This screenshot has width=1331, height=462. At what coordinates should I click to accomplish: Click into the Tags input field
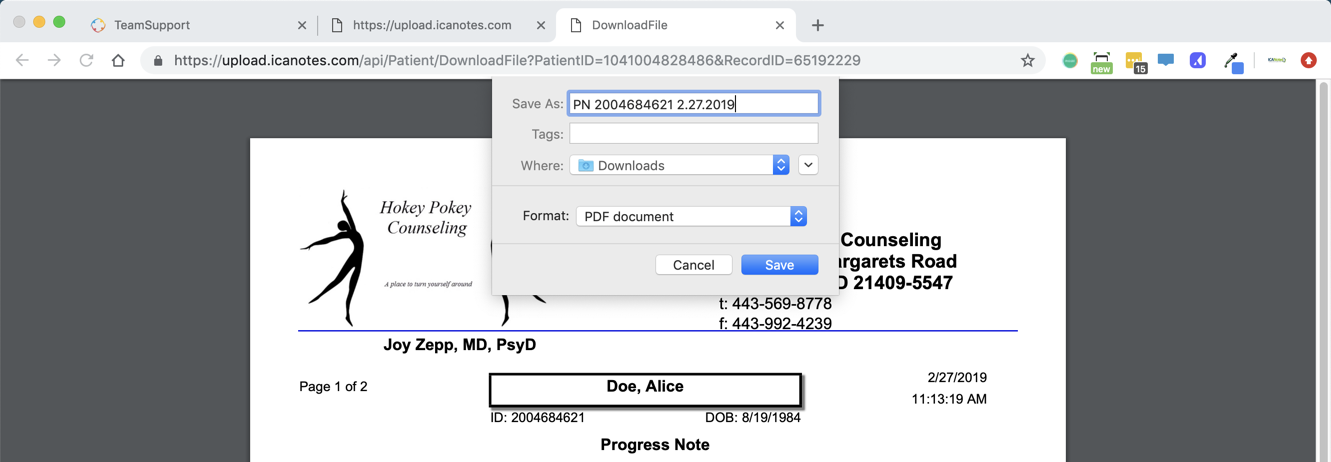point(693,134)
